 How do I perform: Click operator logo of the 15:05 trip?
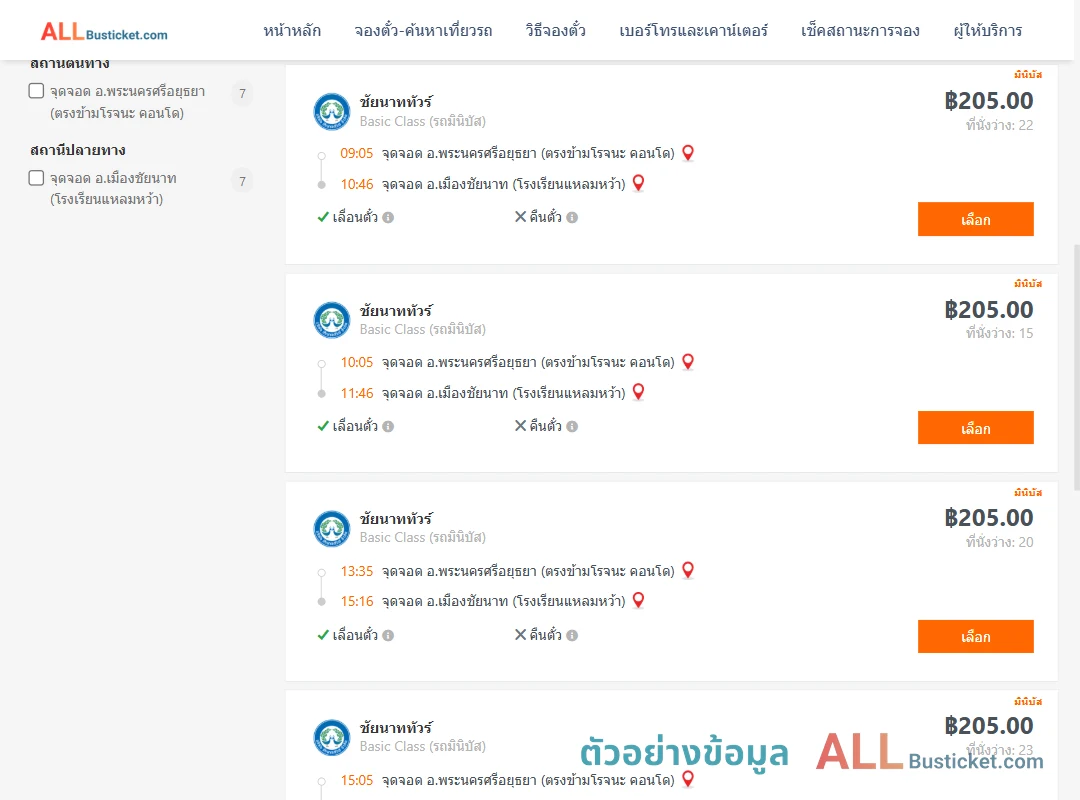pyautogui.click(x=332, y=738)
